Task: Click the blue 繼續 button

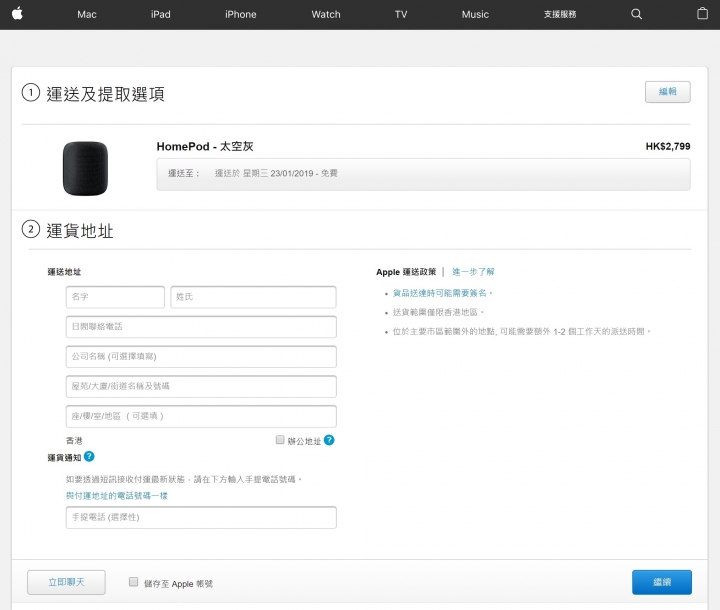Action: 662,582
